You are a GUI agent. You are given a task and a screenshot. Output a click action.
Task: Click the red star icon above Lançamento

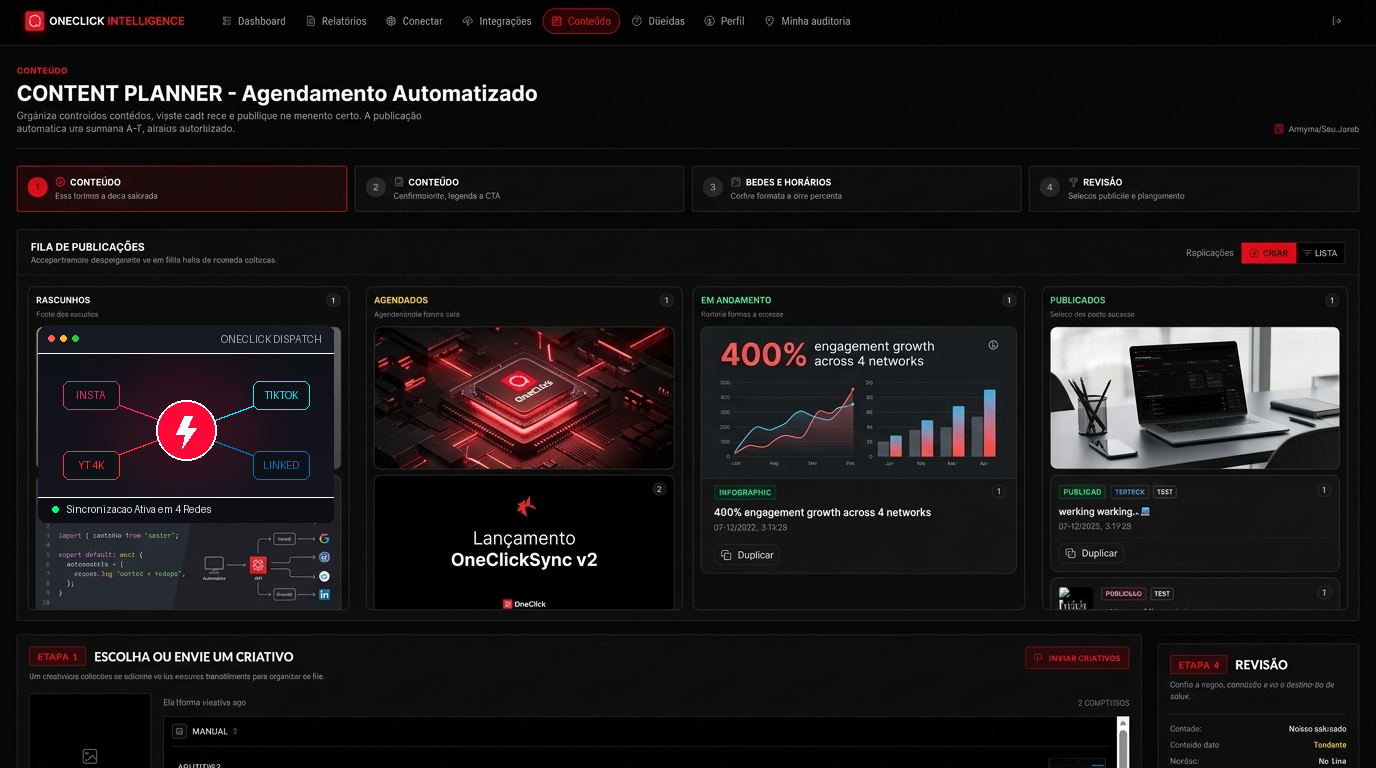tap(525, 506)
